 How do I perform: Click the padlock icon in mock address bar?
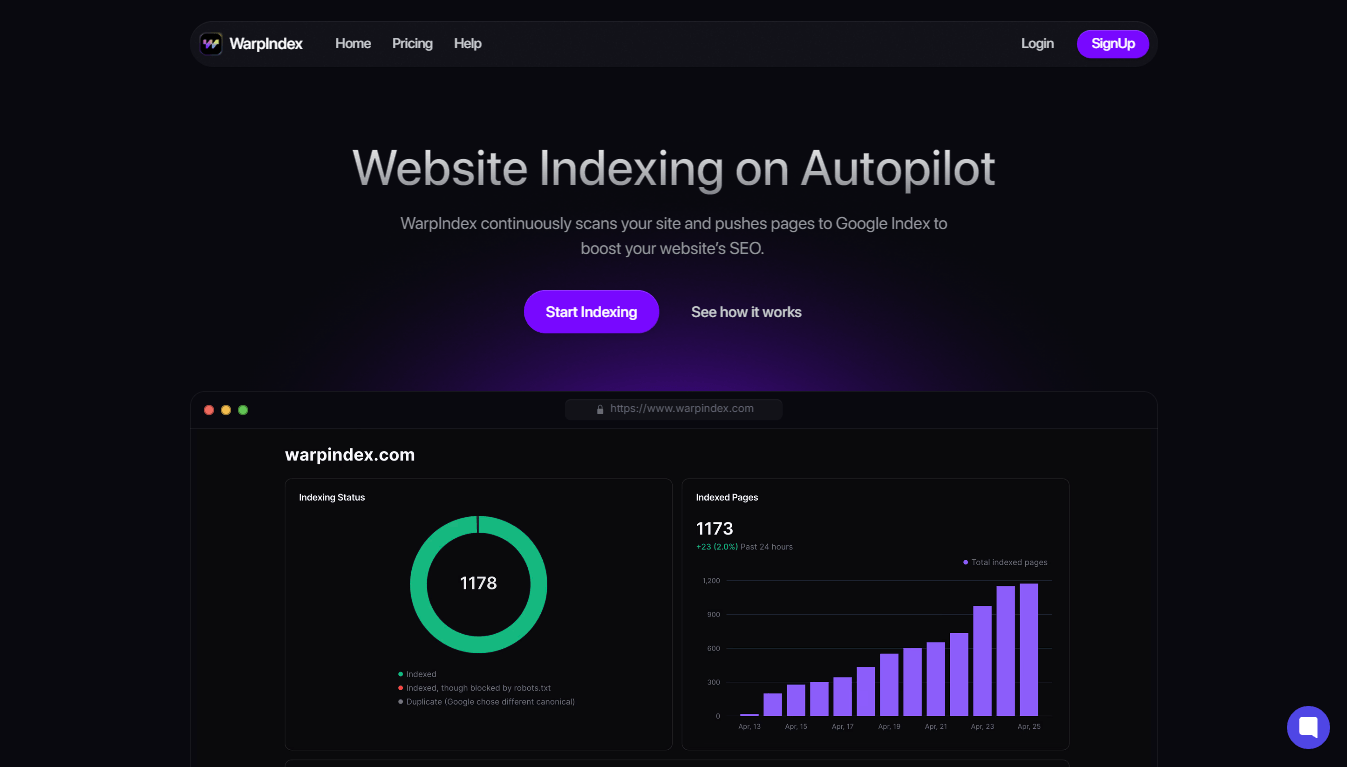(600, 409)
